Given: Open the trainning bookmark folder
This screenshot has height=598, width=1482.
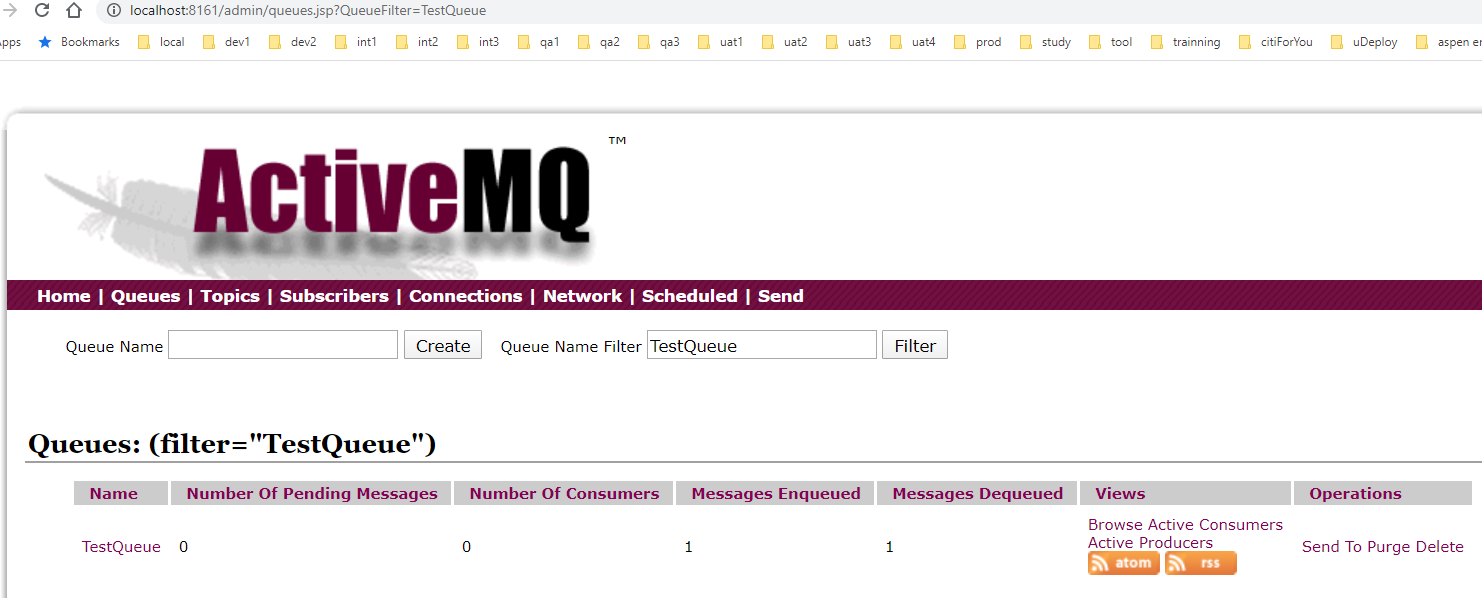Looking at the screenshot, I should [1185, 42].
